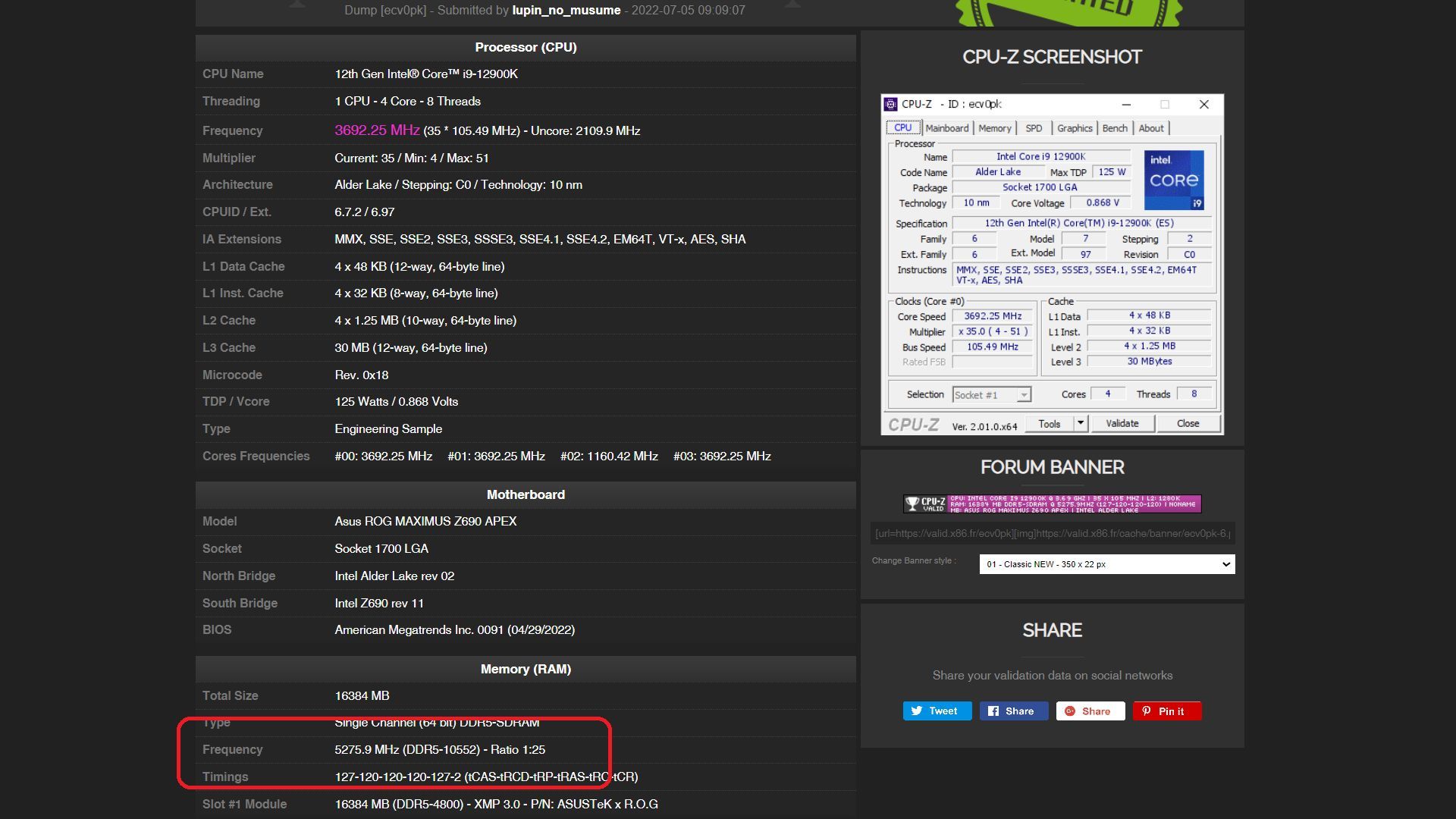Click the 125 Watts / 0.868 Volts value
The image size is (1456, 819).
(x=397, y=402)
